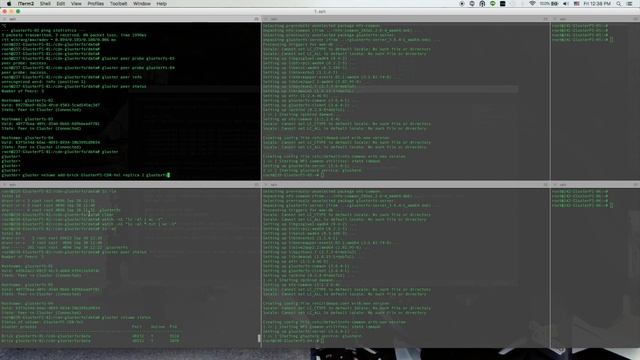The height and width of the screenshot is (360, 640).
Task: Close the top-middle terminal pane
Action: [266, 19]
